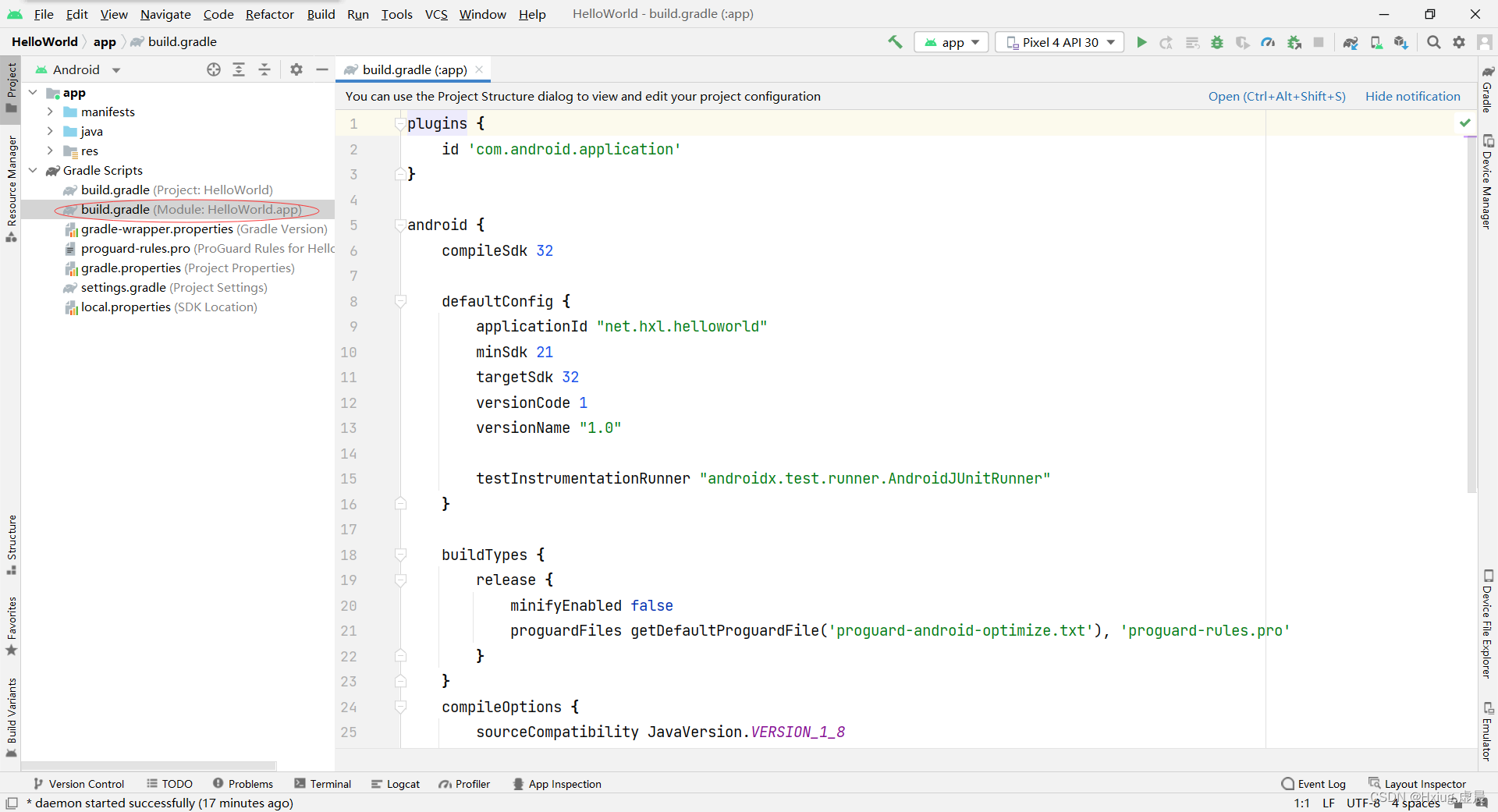Open the AVD Device Manager toolbar icon
The width and height of the screenshot is (1498, 812).
click(1376, 42)
